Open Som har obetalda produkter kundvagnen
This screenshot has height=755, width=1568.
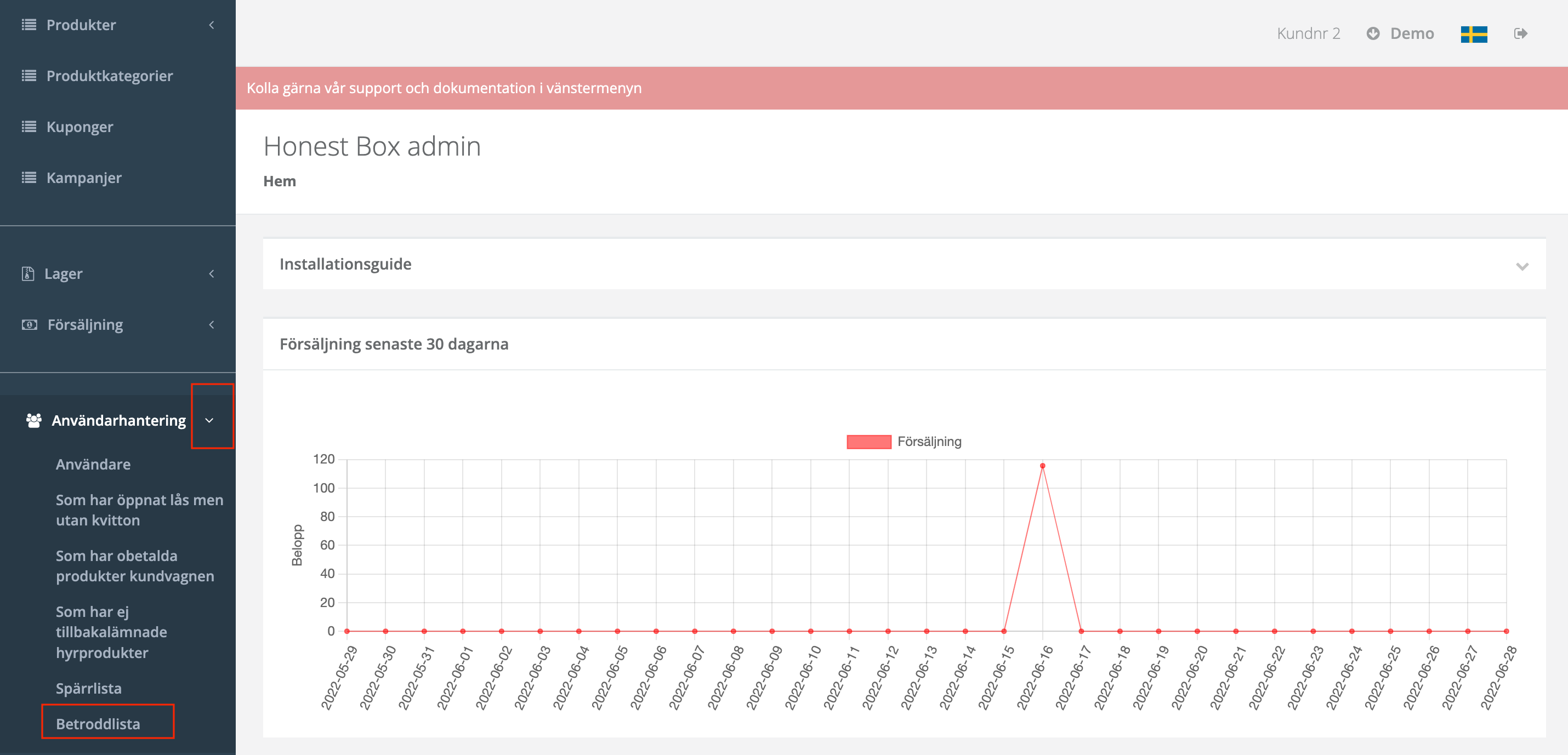click(x=134, y=566)
